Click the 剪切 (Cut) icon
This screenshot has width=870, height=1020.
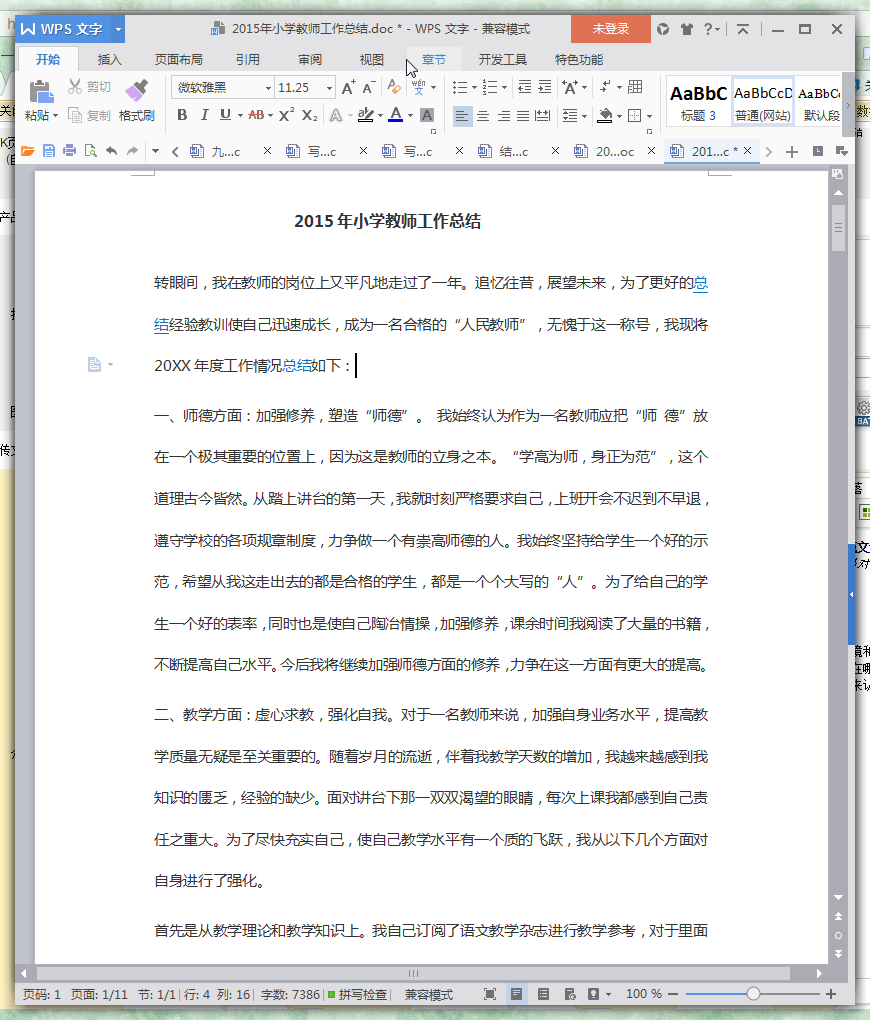click(x=75, y=86)
